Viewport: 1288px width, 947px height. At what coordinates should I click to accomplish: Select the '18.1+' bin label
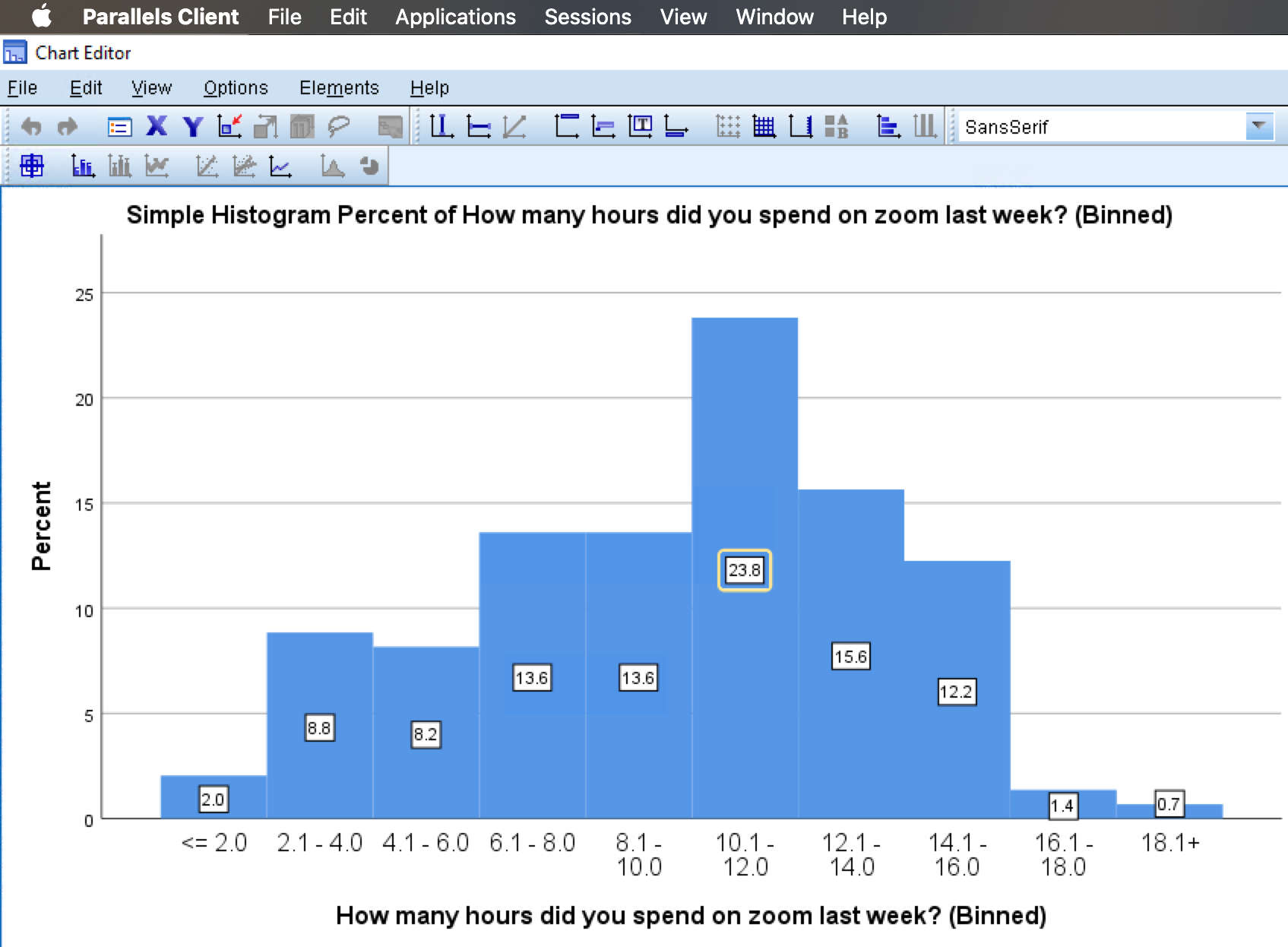(1170, 842)
